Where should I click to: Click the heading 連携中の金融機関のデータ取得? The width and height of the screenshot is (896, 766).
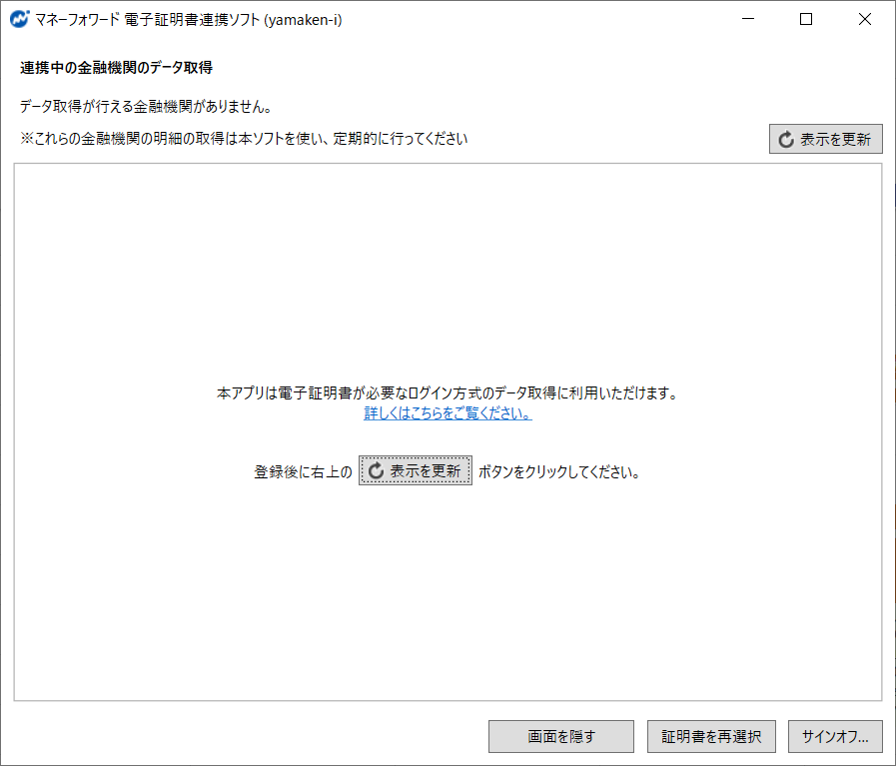(x=117, y=67)
